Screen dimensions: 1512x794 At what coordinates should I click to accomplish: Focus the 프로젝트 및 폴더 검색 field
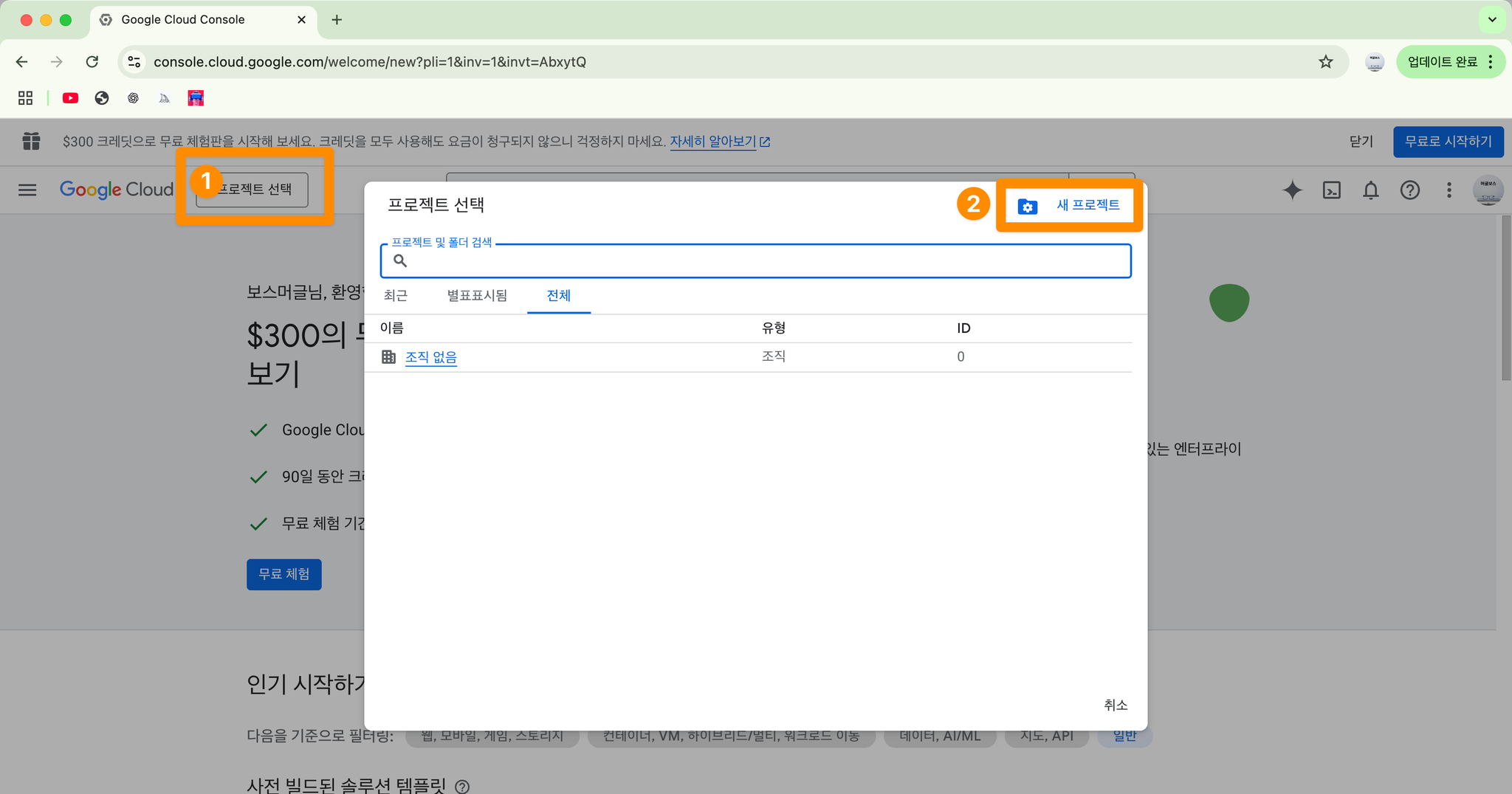pos(756,260)
